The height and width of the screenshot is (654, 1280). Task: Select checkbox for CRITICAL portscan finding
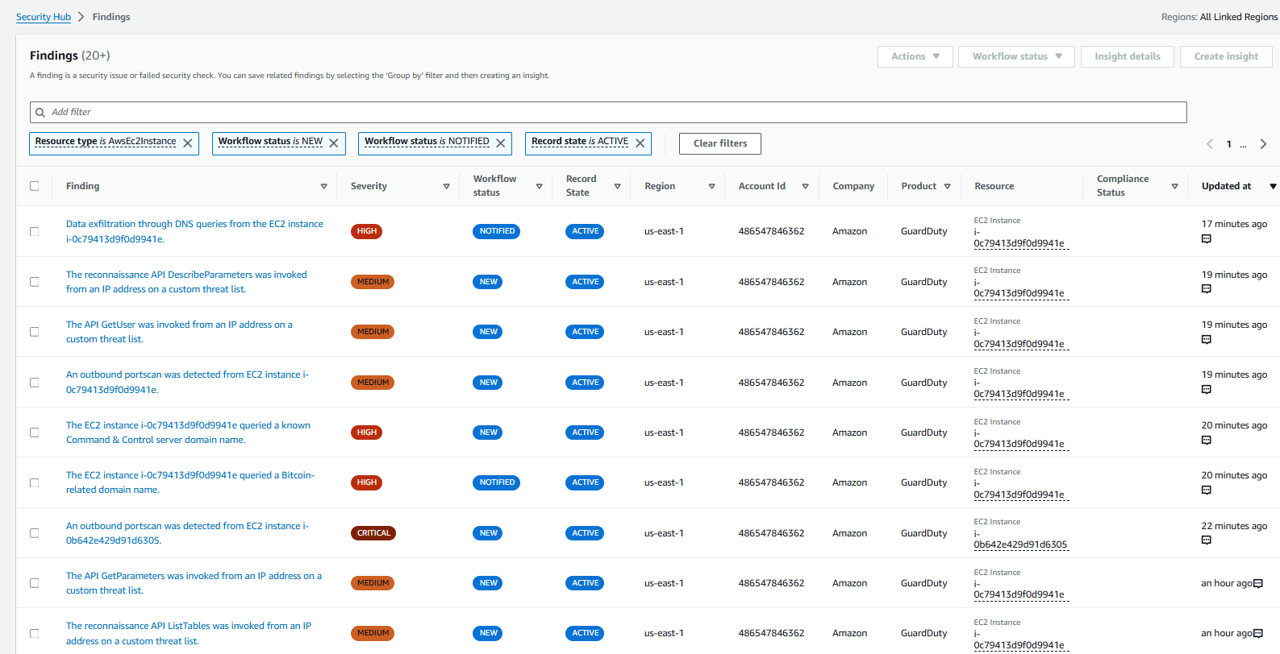(35, 533)
